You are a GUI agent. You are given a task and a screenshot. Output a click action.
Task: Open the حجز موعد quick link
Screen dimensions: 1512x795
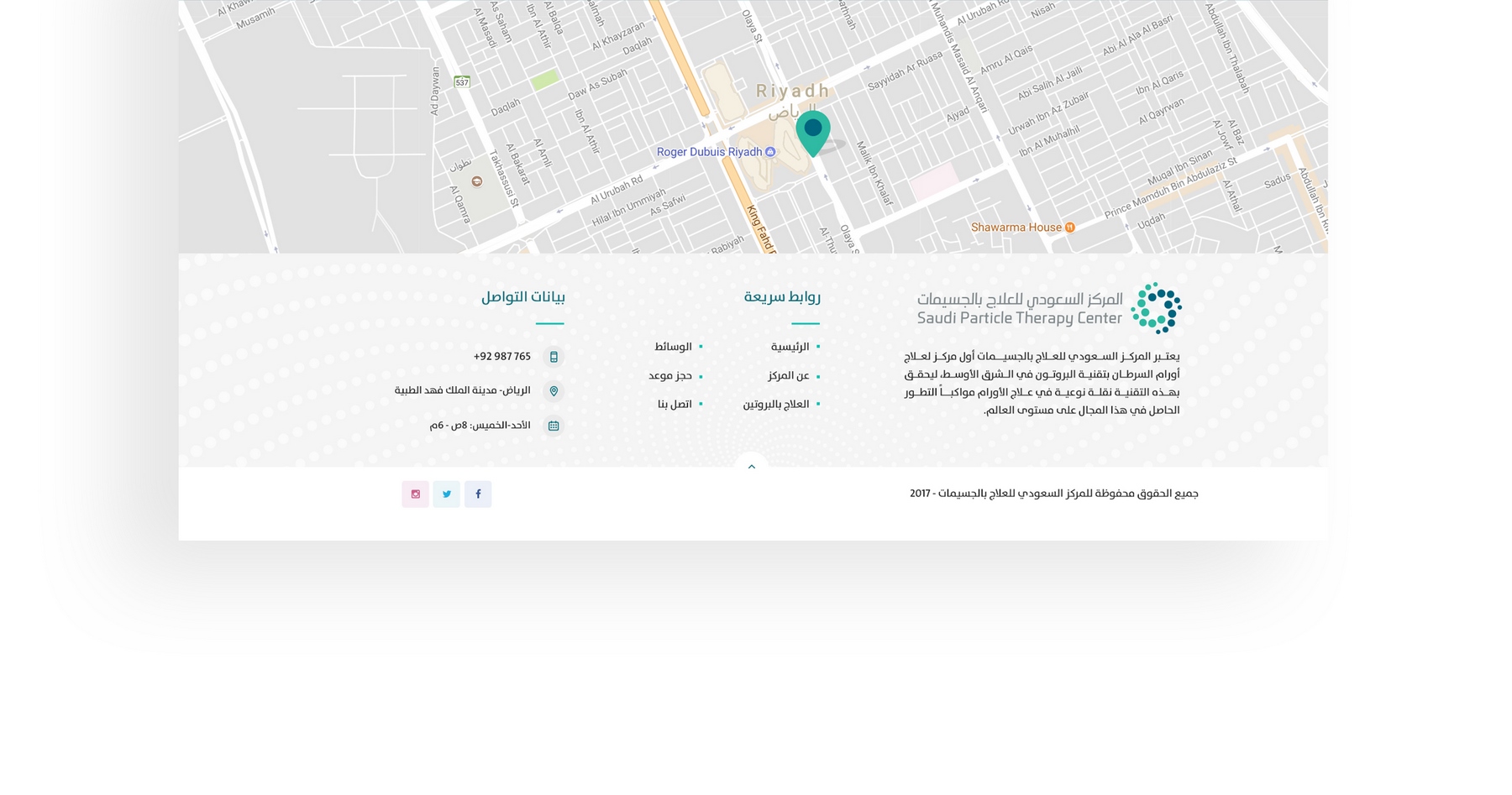(x=670, y=376)
